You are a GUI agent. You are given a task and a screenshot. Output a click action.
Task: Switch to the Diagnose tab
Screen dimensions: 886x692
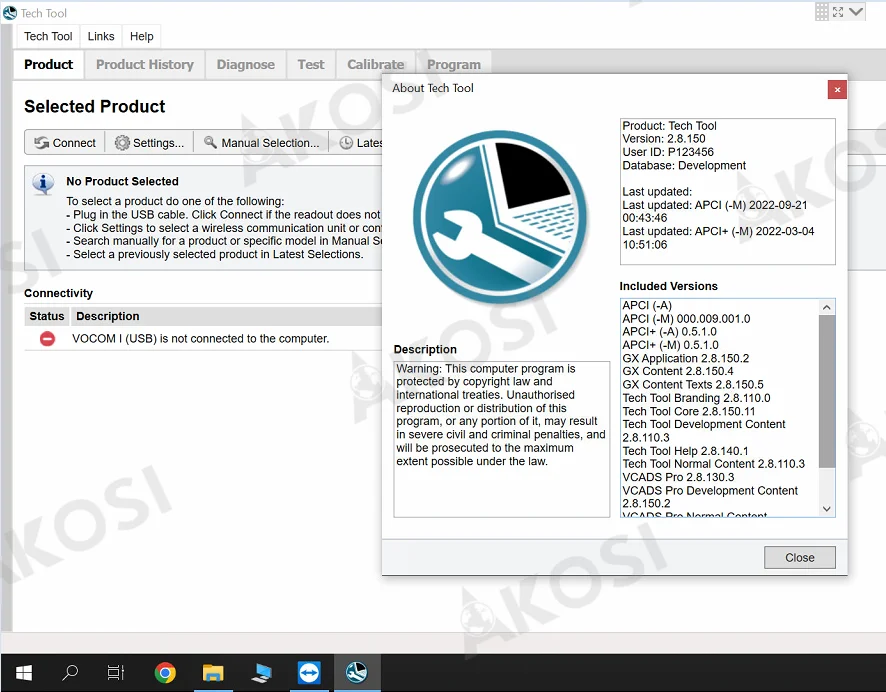tap(246, 64)
